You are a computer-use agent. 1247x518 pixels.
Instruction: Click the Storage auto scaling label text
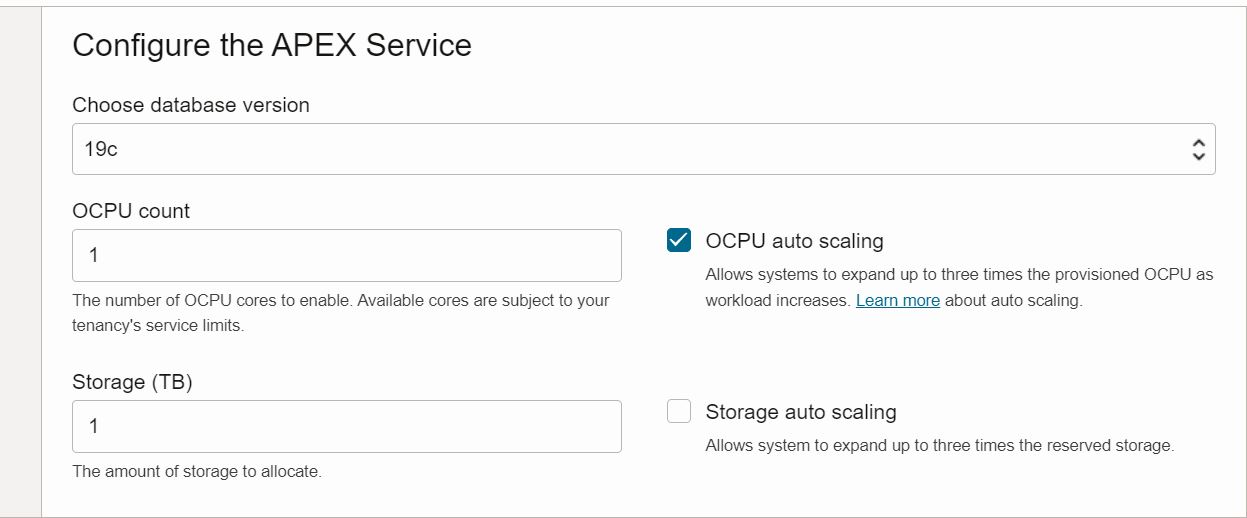(800, 412)
